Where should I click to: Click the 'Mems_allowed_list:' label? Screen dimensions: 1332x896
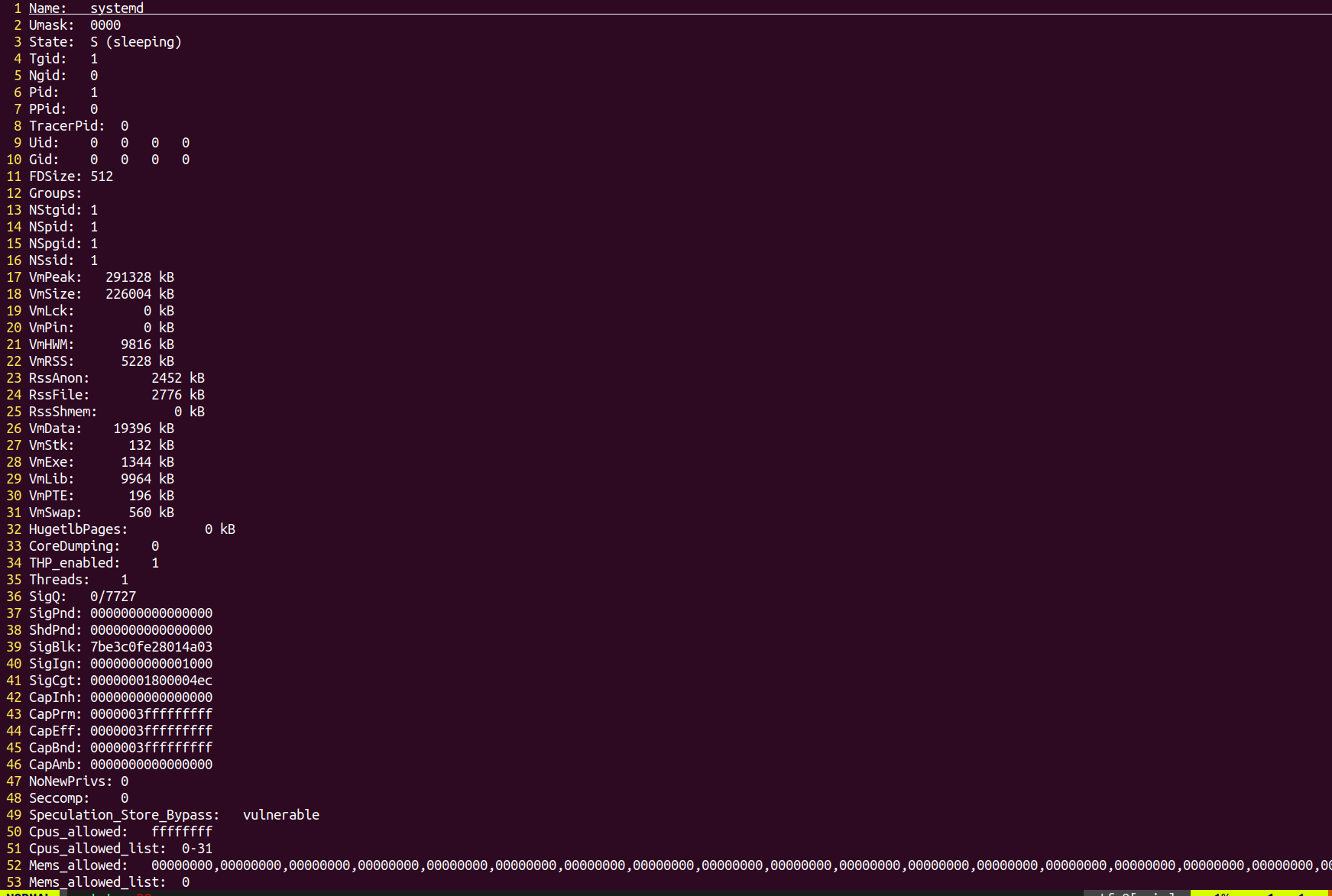coord(98,882)
